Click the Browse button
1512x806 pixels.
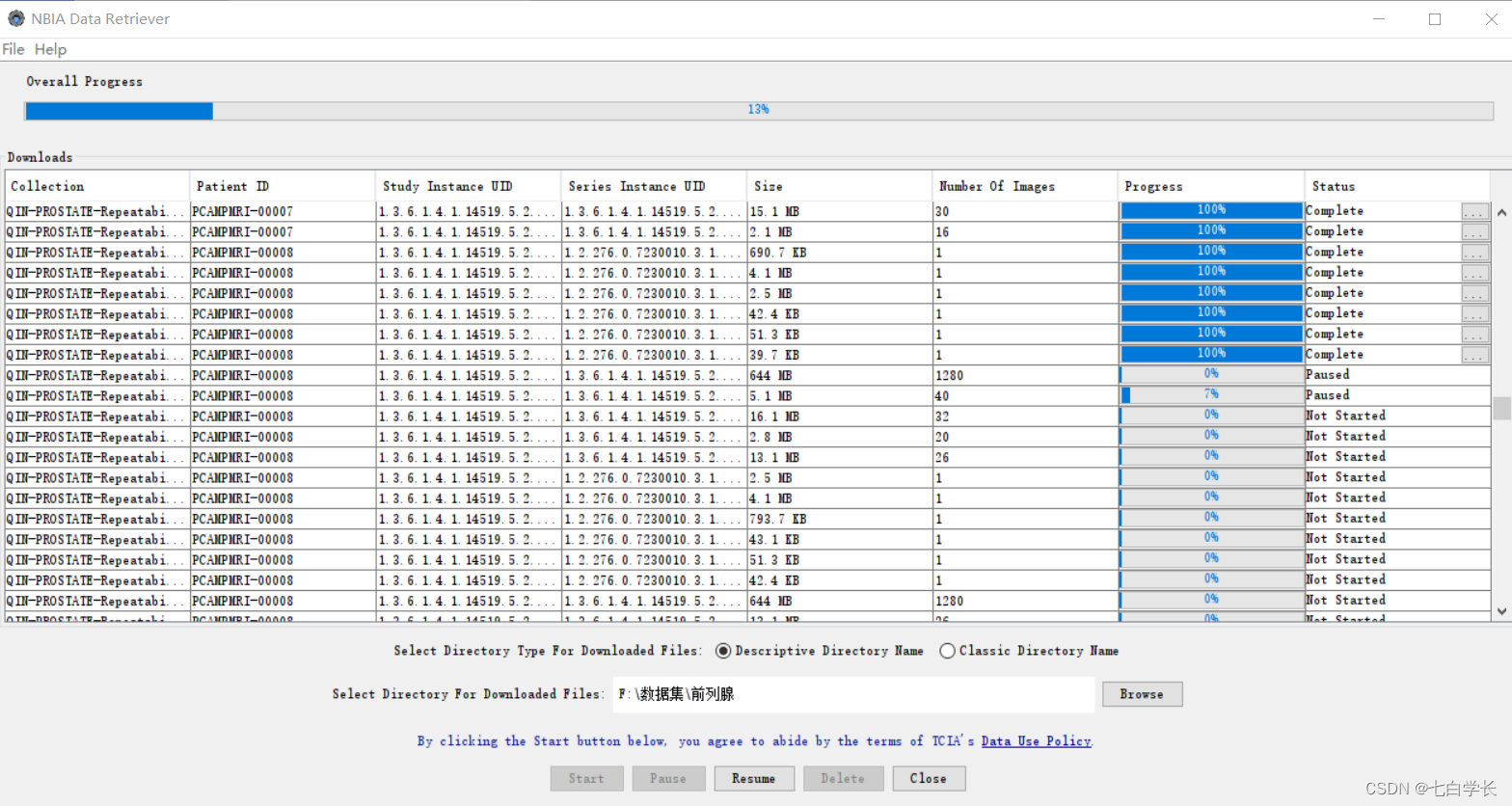[x=1142, y=694]
